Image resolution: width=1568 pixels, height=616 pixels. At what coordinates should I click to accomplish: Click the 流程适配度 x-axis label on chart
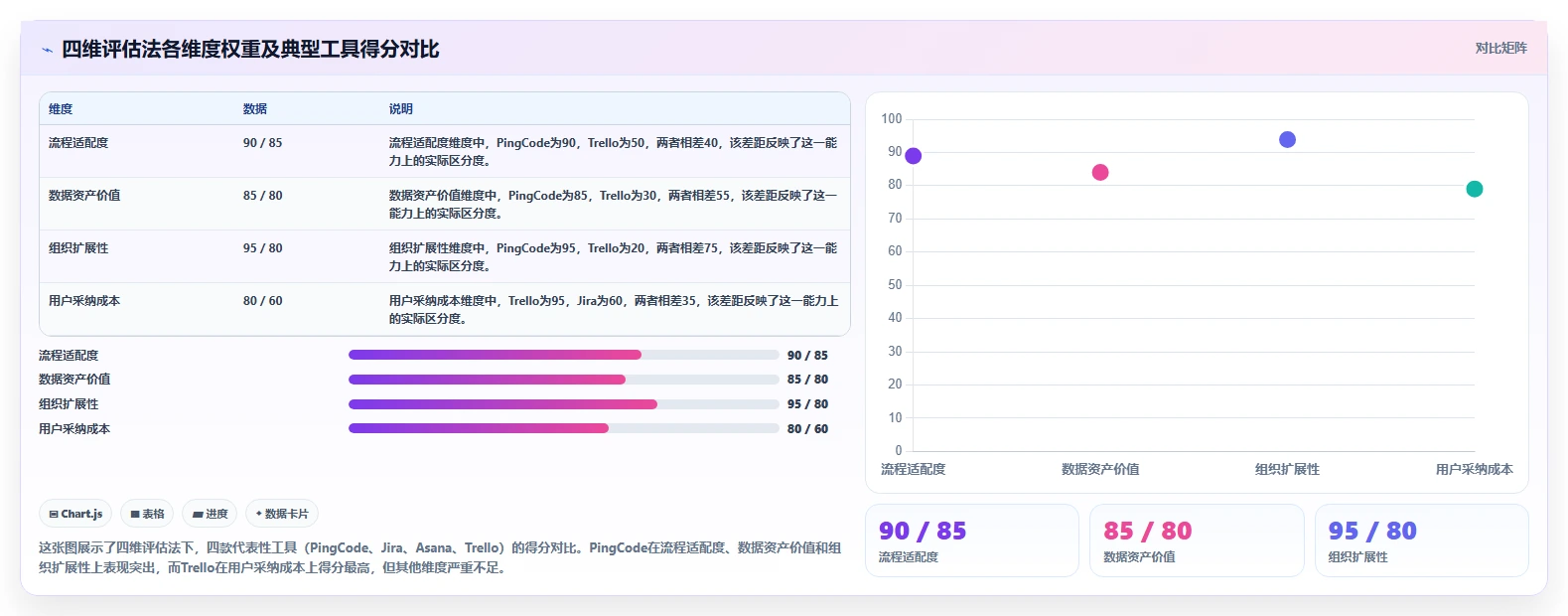[x=914, y=469]
